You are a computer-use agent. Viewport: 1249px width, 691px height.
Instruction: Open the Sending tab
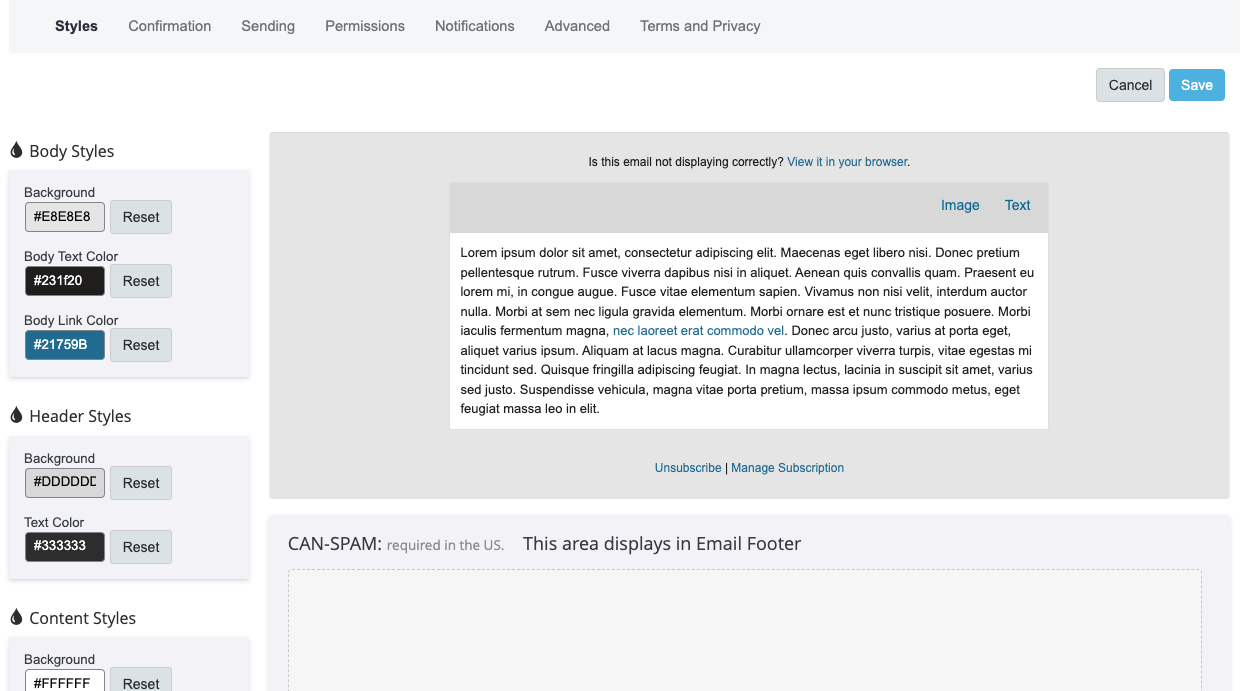pos(268,26)
